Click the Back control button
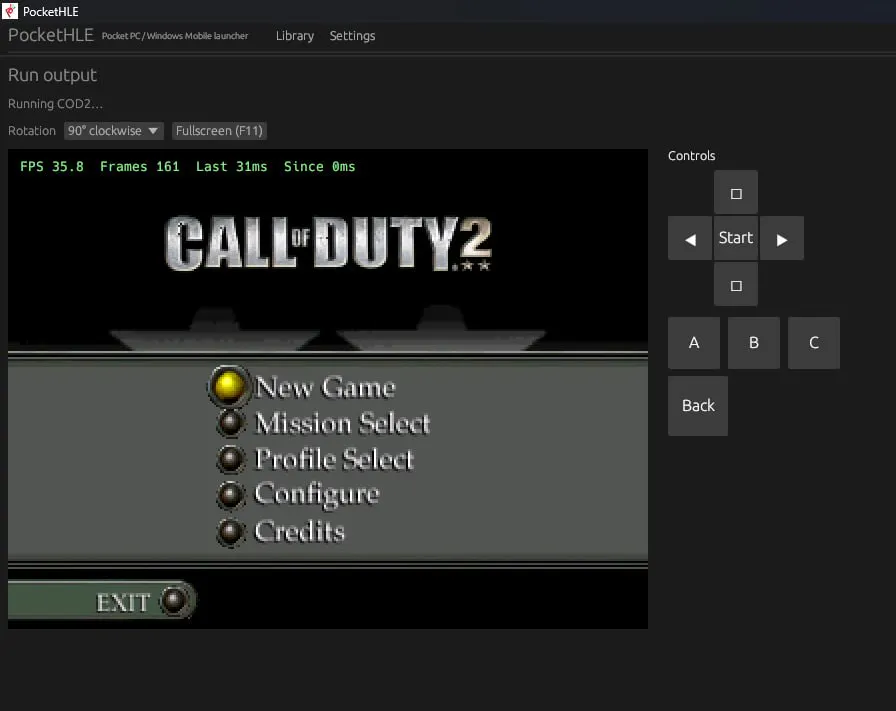Viewport: 896px width, 711px height. [x=698, y=406]
